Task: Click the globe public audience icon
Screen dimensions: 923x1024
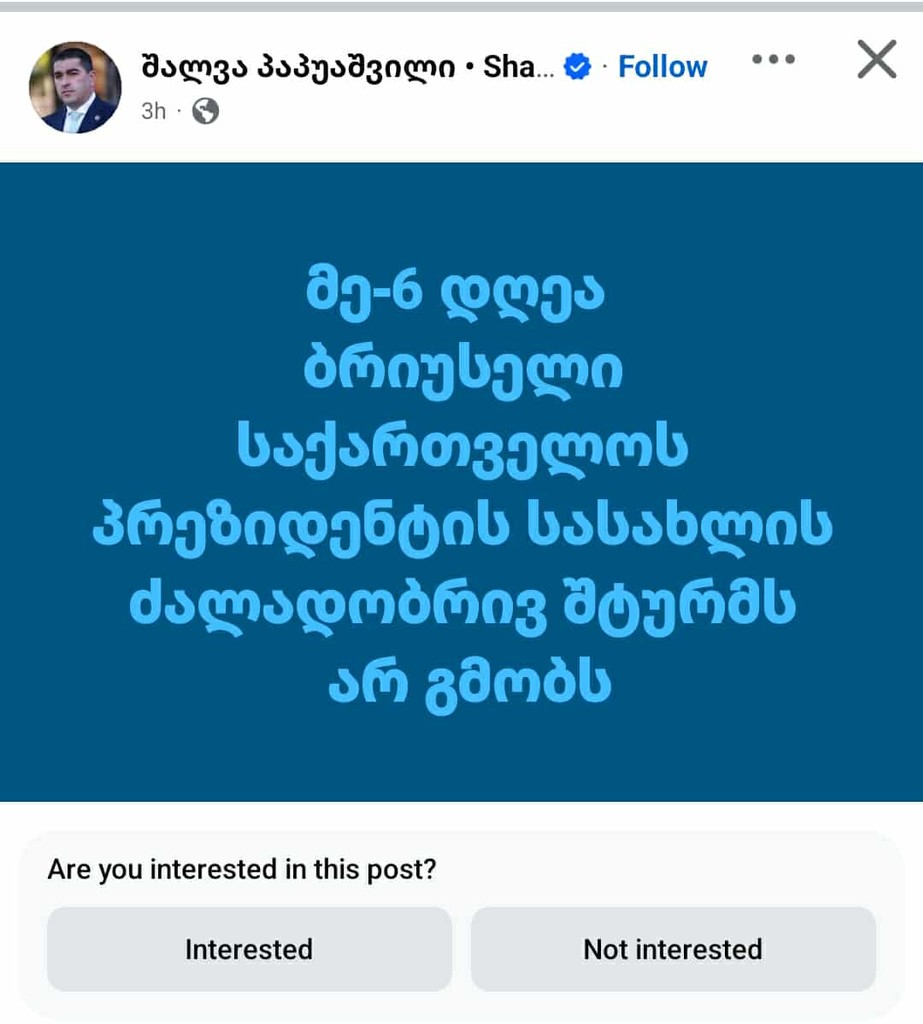Action: coord(205,111)
